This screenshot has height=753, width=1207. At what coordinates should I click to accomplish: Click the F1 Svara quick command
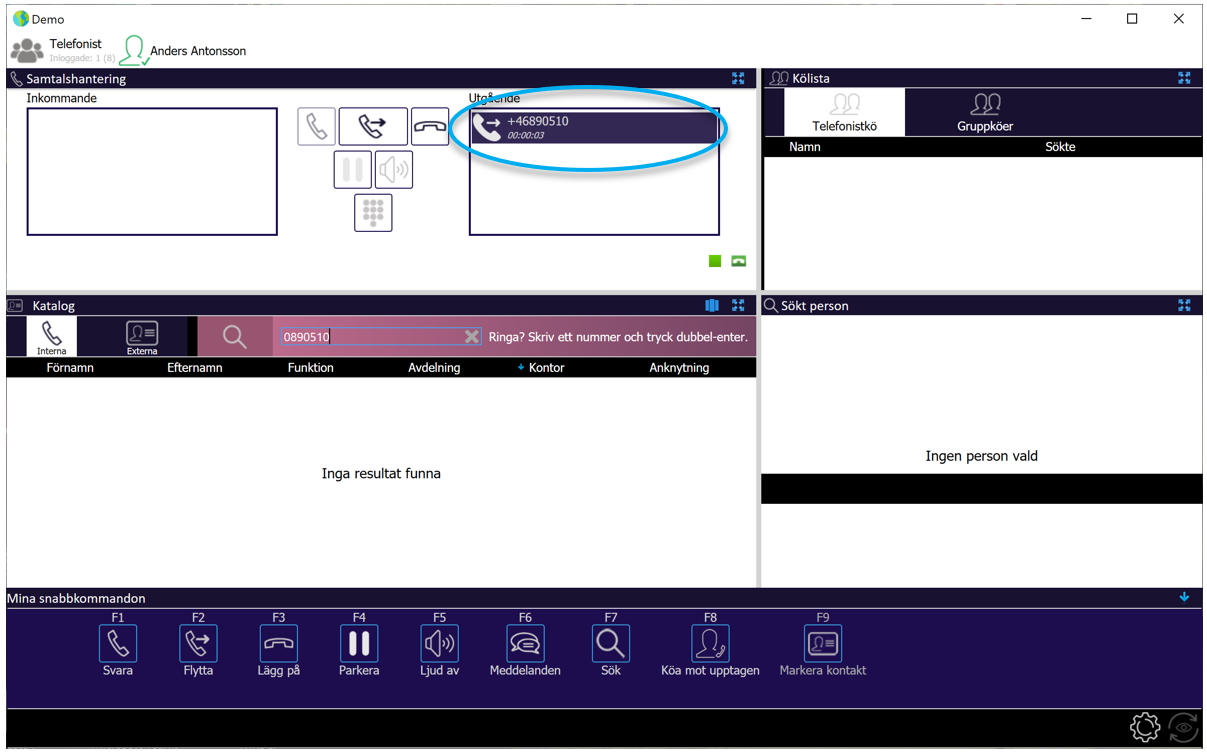click(x=118, y=644)
